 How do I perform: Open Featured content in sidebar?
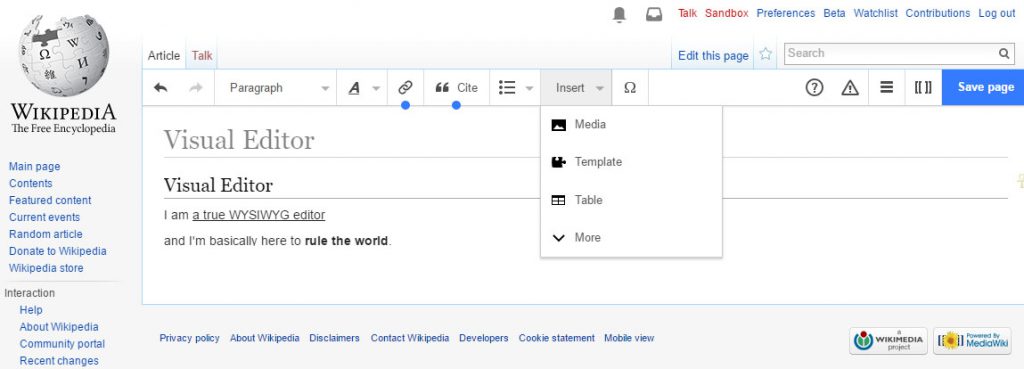50,201
